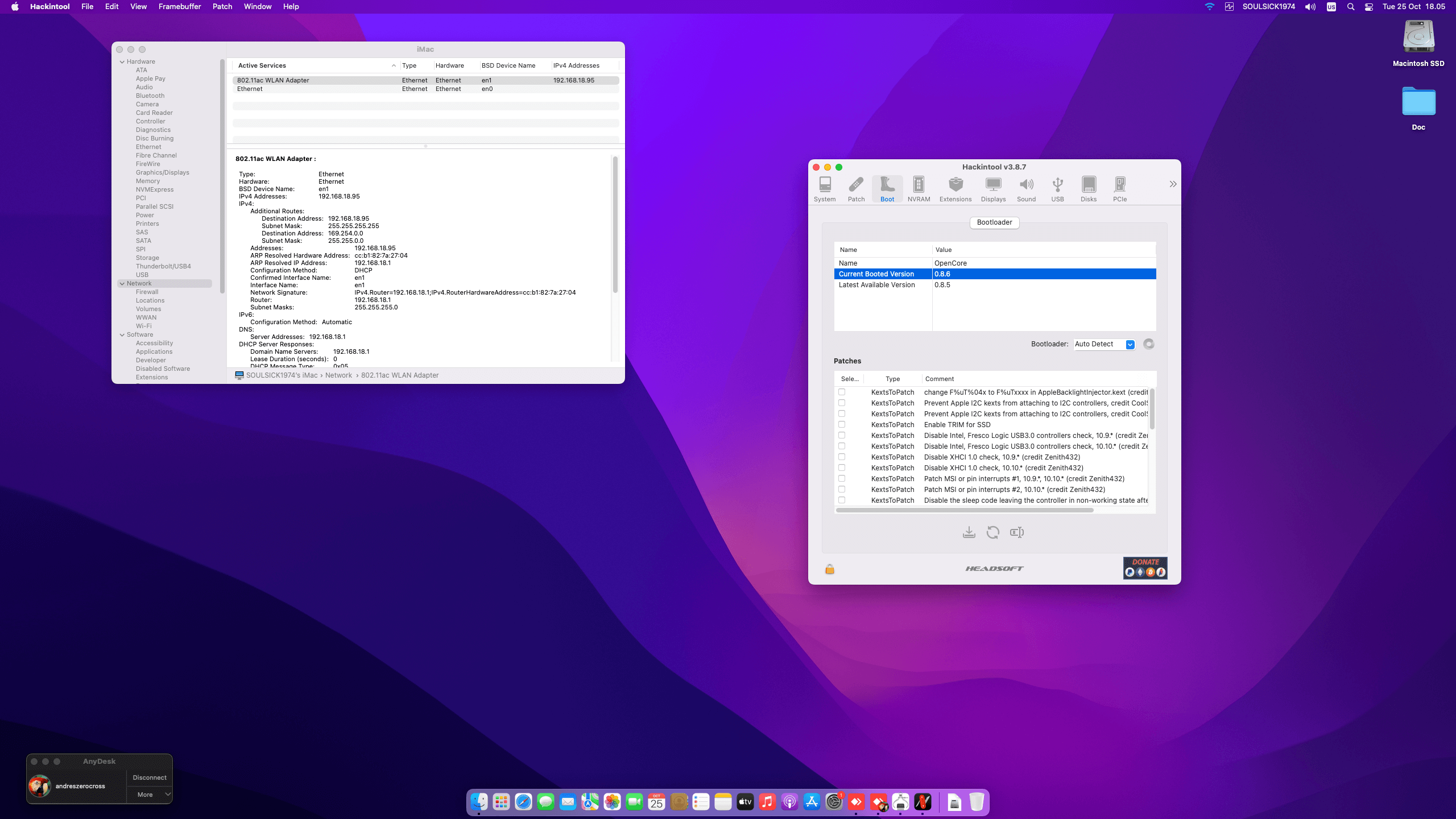
Task: Open the Patch menu in the menu bar
Action: point(222,7)
